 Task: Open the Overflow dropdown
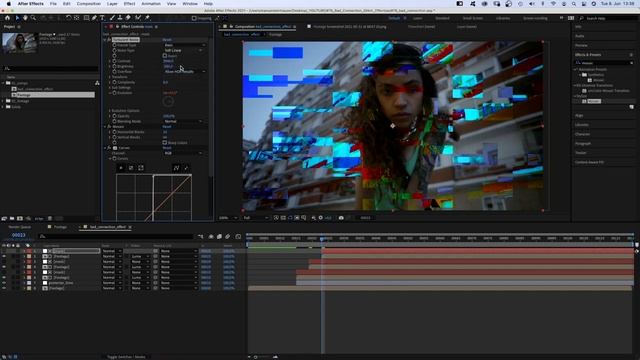184,71
